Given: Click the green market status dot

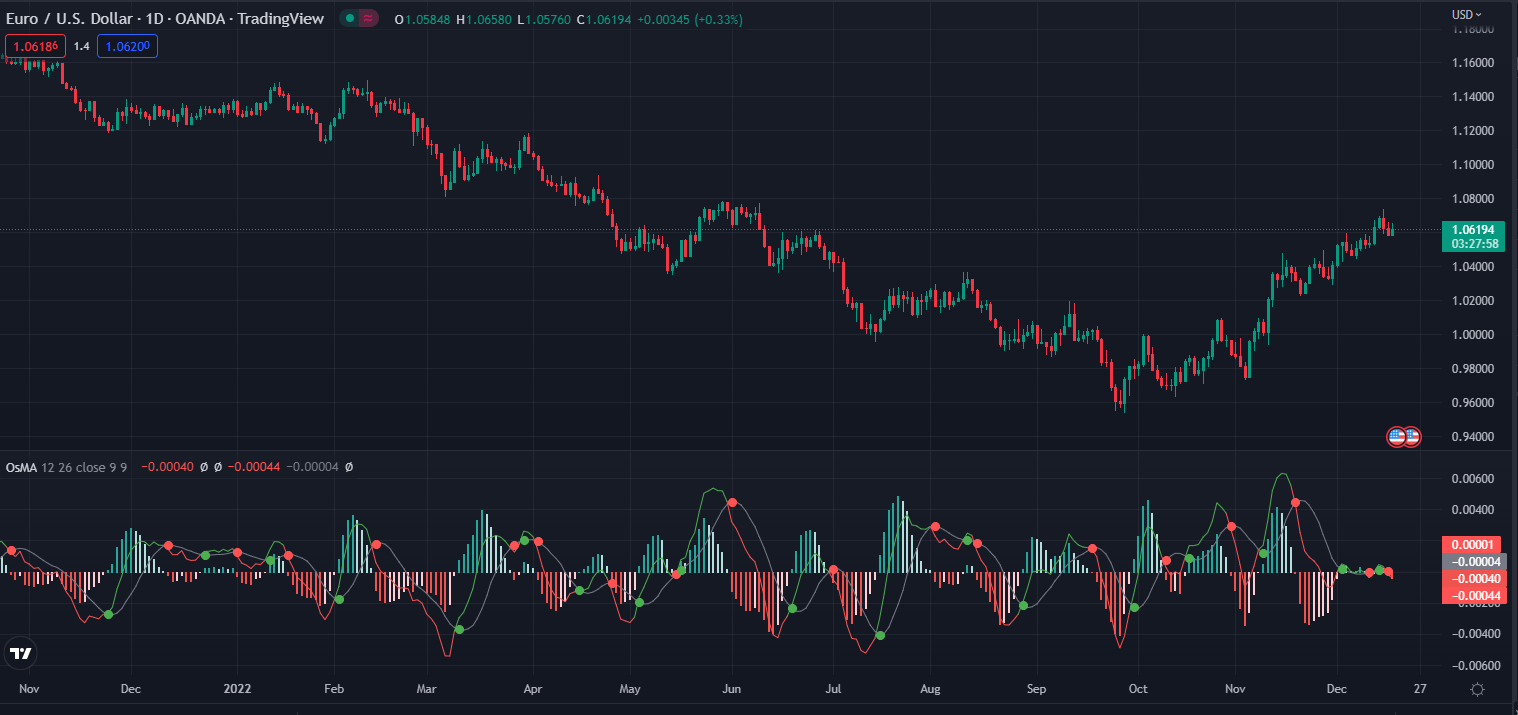Looking at the screenshot, I should coord(349,19).
